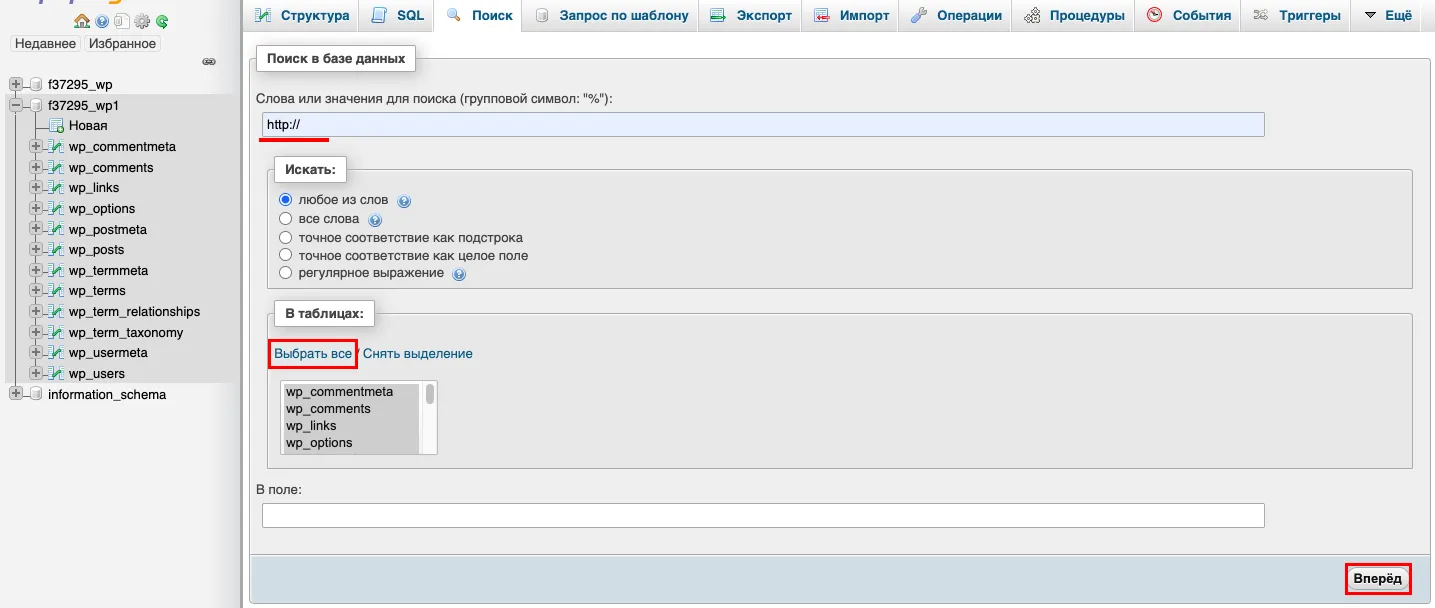The width and height of the screenshot is (1435, 608).
Task: Open the navigation panel settings gear icon
Action: [142, 21]
